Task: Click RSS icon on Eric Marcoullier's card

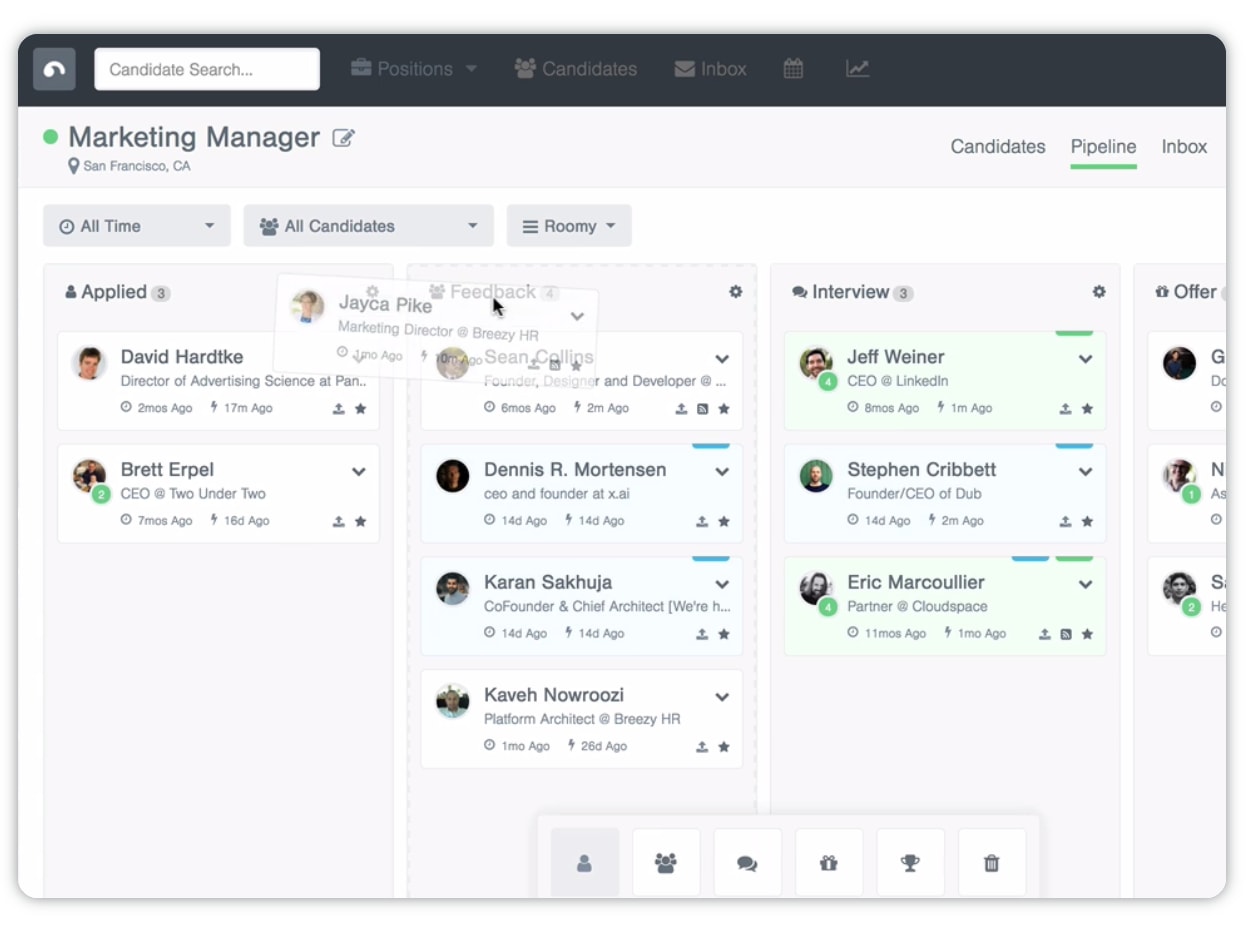Action: coord(1066,634)
